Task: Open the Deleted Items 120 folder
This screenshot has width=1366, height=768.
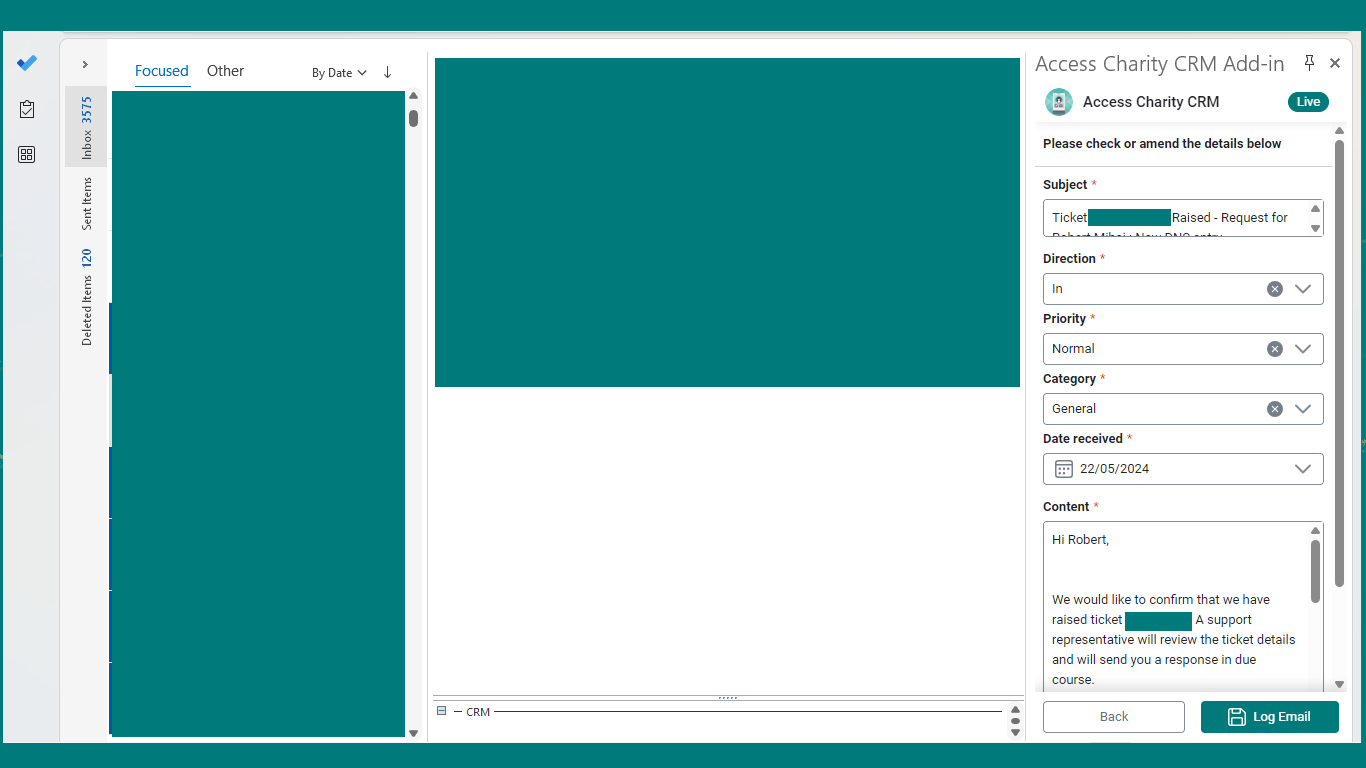Action: 86,297
